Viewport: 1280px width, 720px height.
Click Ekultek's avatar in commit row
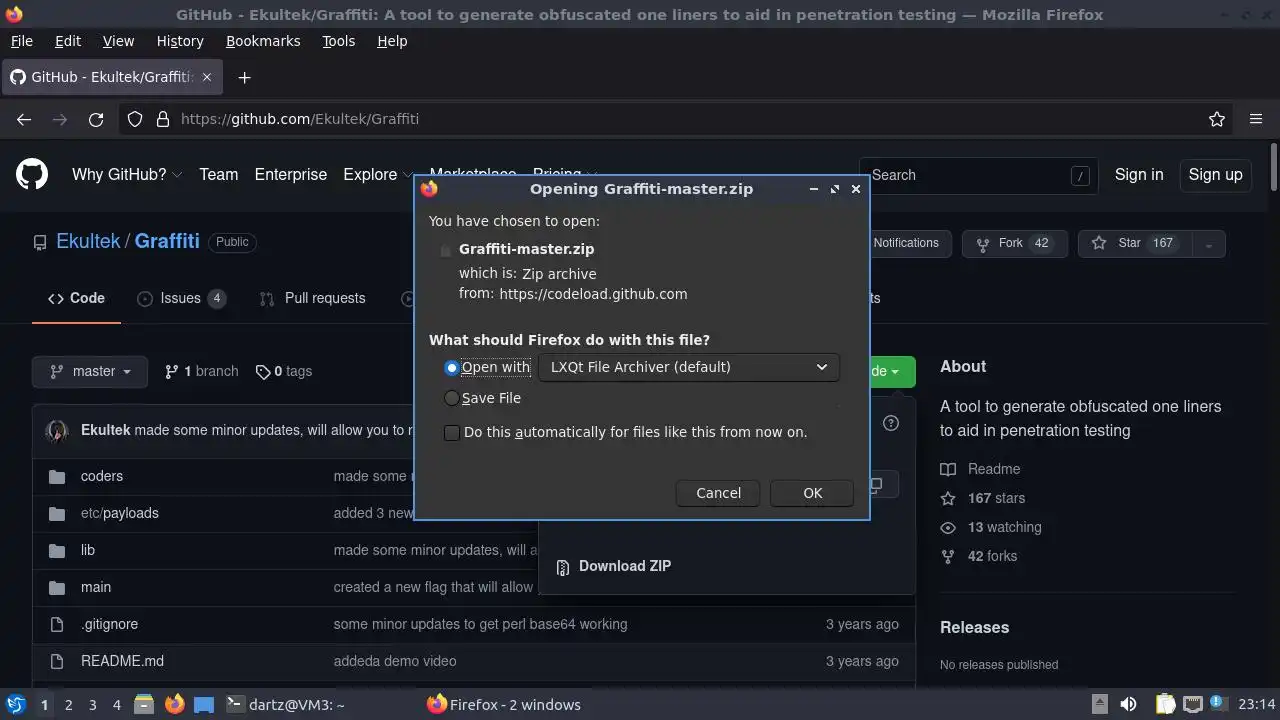click(x=57, y=430)
